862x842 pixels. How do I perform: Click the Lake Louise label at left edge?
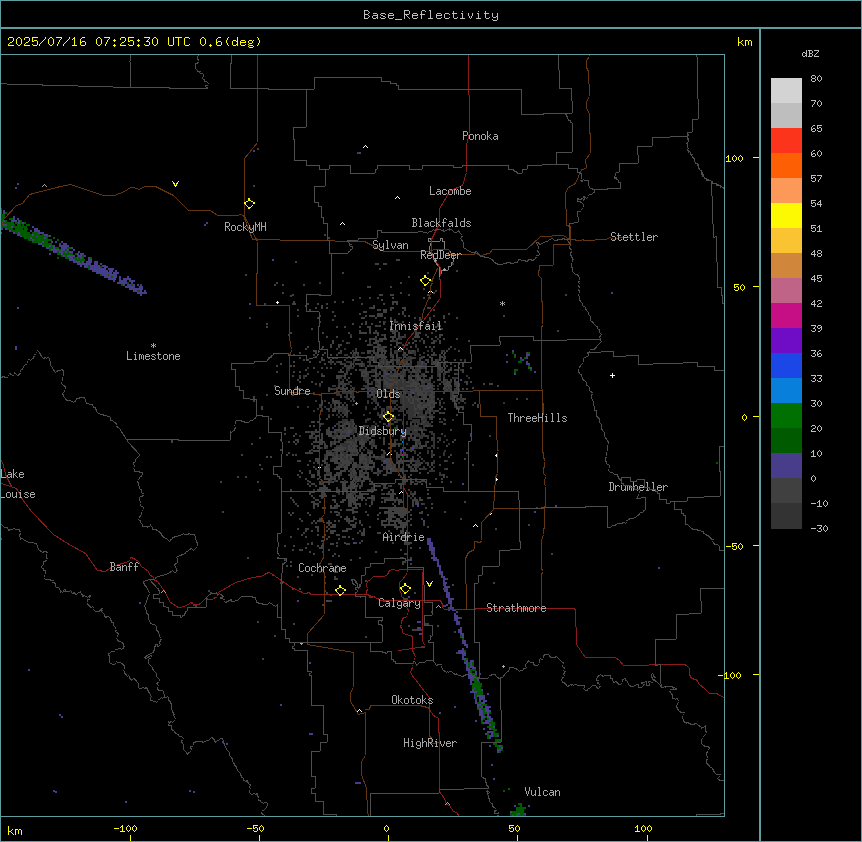18,484
